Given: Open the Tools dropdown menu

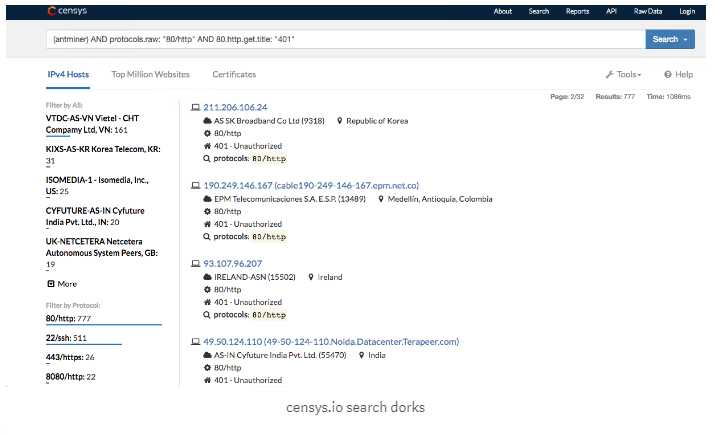Looking at the screenshot, I should (x=624, y=74).
